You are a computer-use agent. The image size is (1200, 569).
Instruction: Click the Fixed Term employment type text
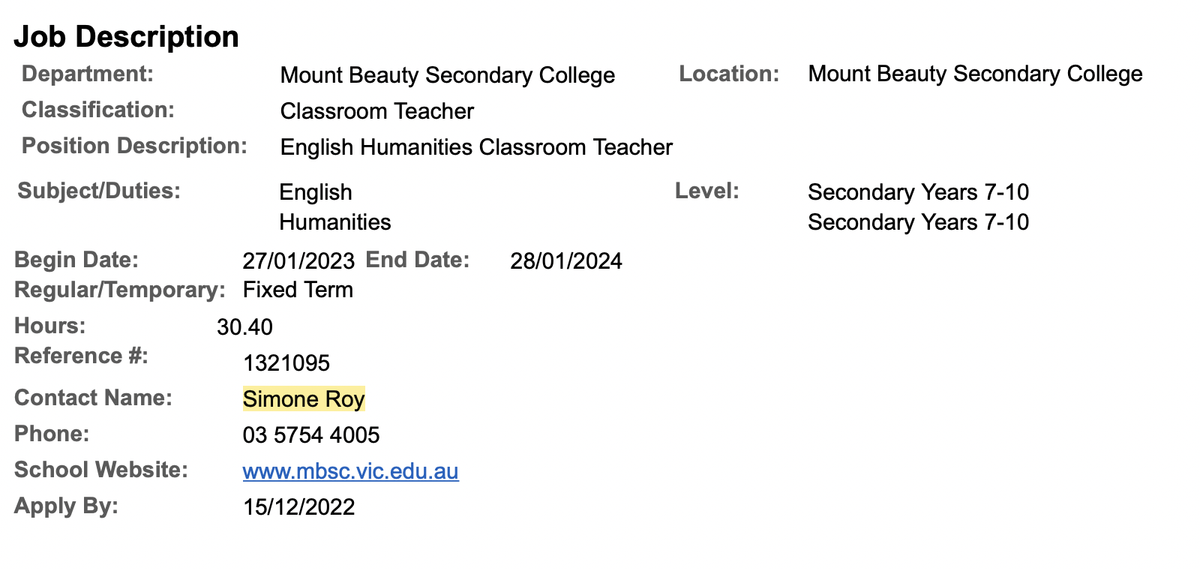[x=298, y=290]
